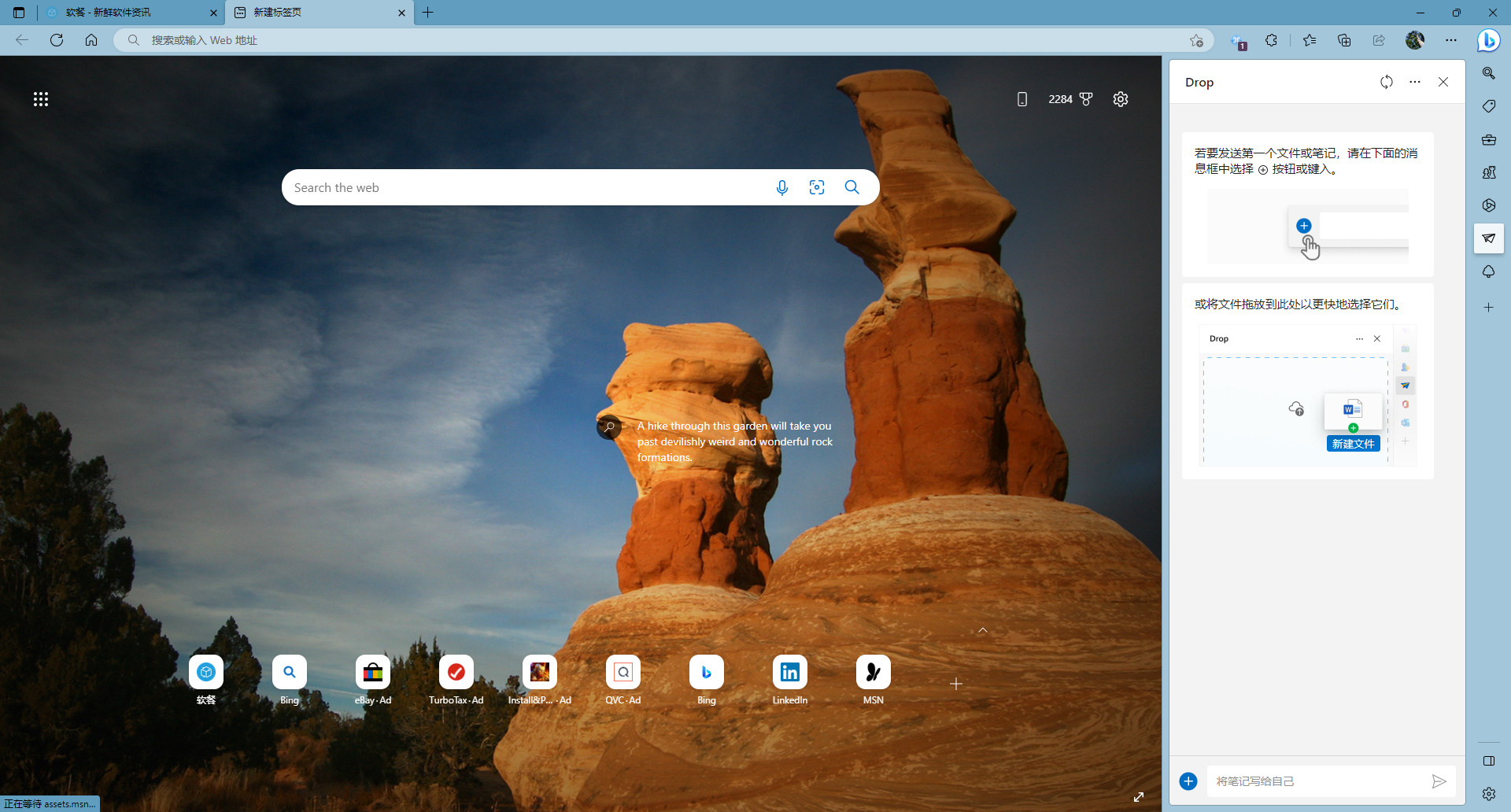The image size is (1511, 812).
Task: Open browser Settings and more menu
Action: coord(1450,40)
